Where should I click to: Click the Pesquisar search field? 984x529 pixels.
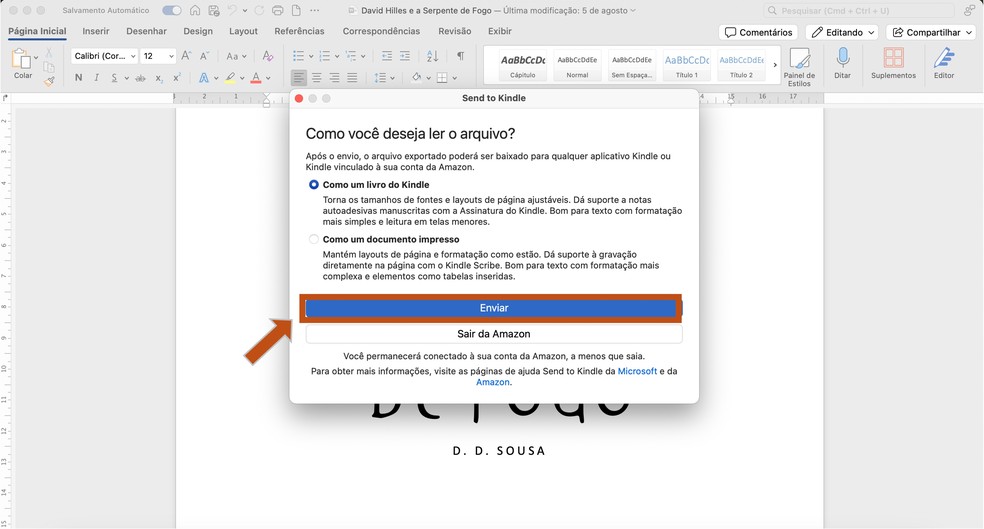point(858,11)
